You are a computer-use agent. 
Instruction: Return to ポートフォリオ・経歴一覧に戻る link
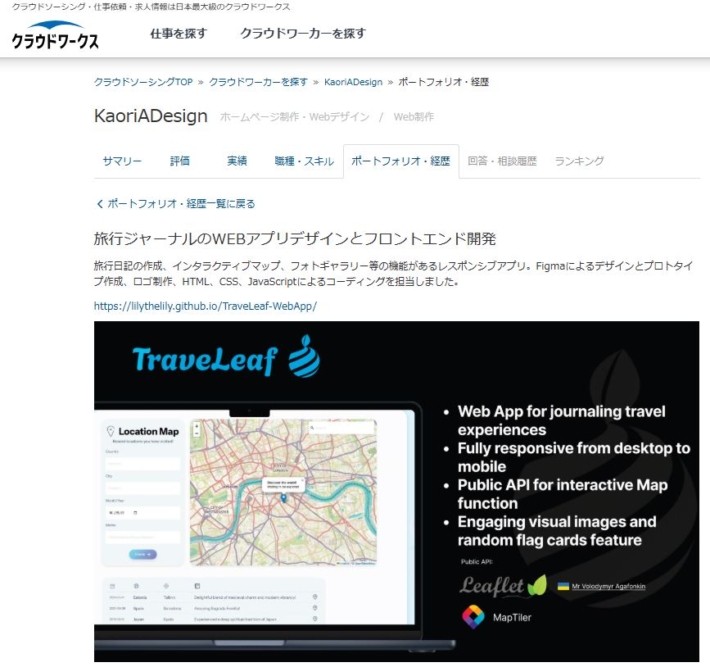(x=181, y=204)
